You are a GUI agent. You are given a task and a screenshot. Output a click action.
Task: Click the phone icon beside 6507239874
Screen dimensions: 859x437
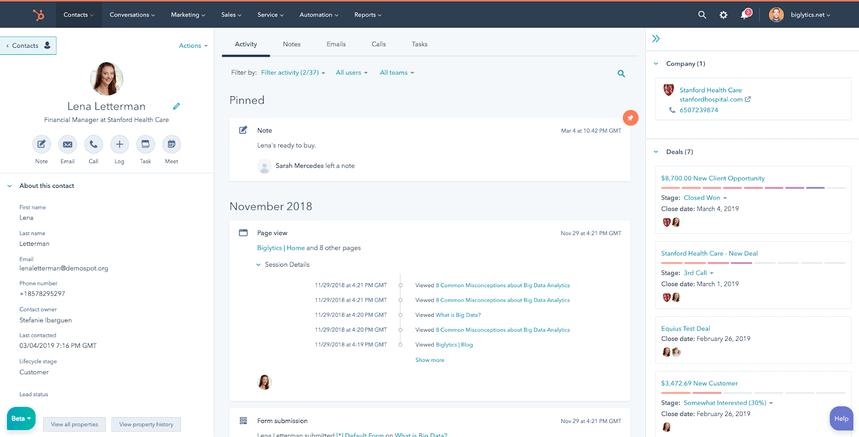(672, 110)
